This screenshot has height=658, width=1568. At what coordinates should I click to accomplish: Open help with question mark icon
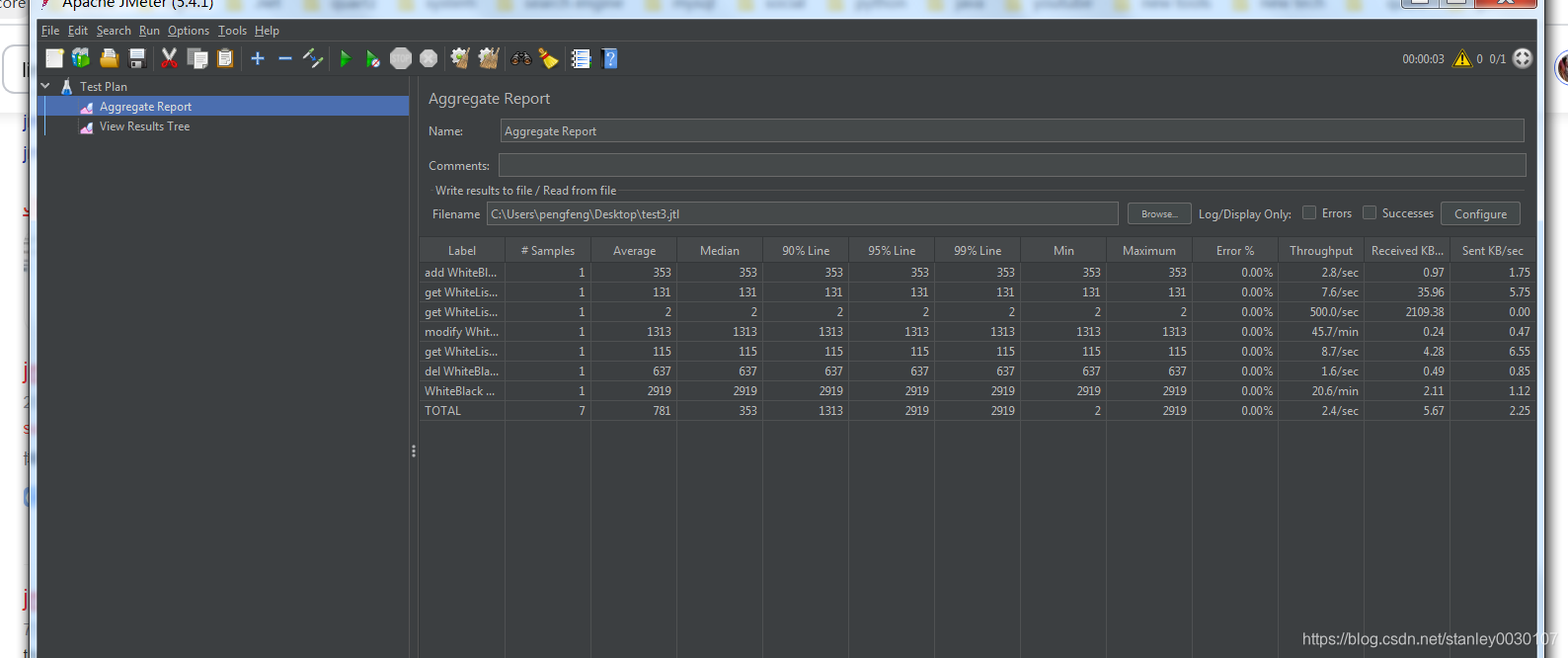pyautogui.click(x=609, y=59)
